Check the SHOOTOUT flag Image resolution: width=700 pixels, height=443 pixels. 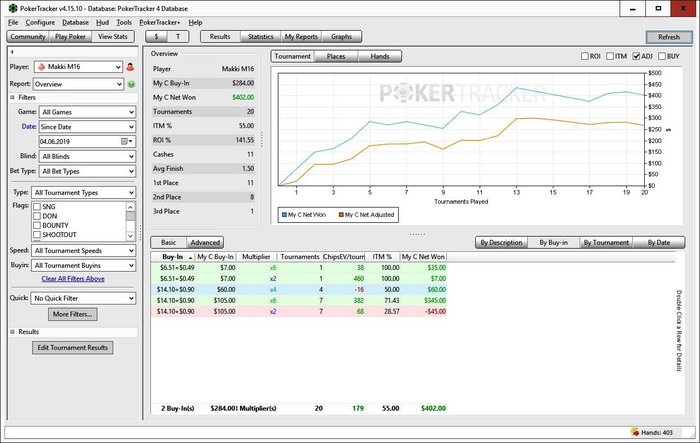[x=37, y=235]
